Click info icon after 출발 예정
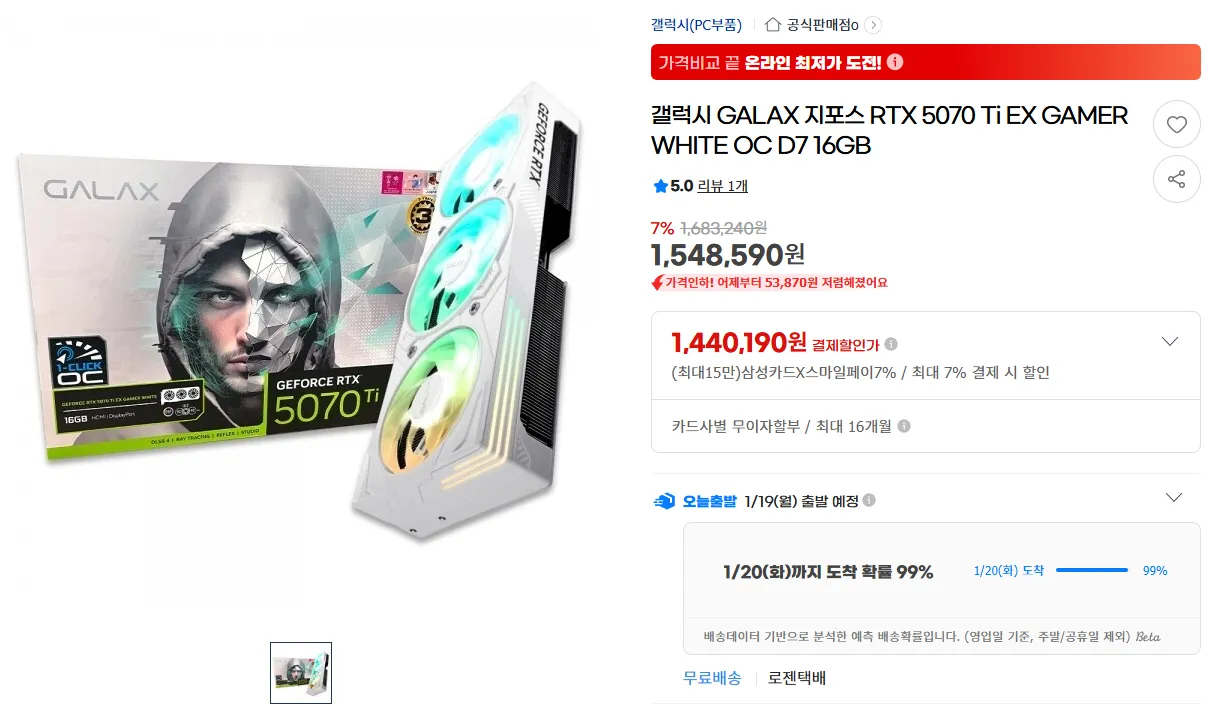Screen dimensions: 1211x704 coord(869,501)
